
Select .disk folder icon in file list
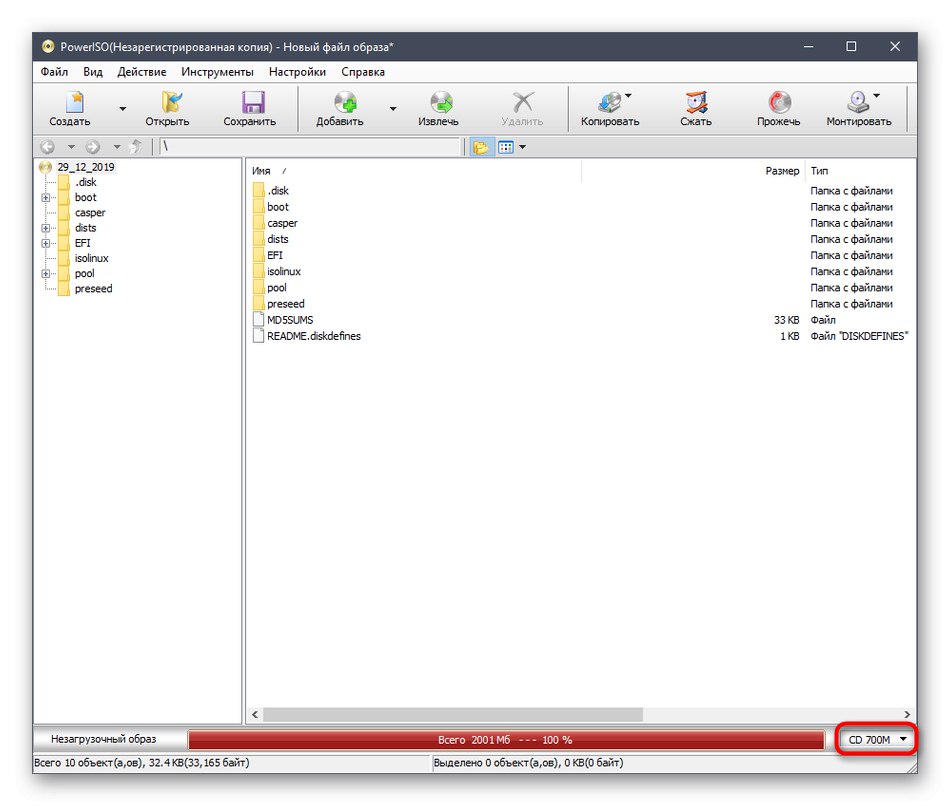click(259, 190)
